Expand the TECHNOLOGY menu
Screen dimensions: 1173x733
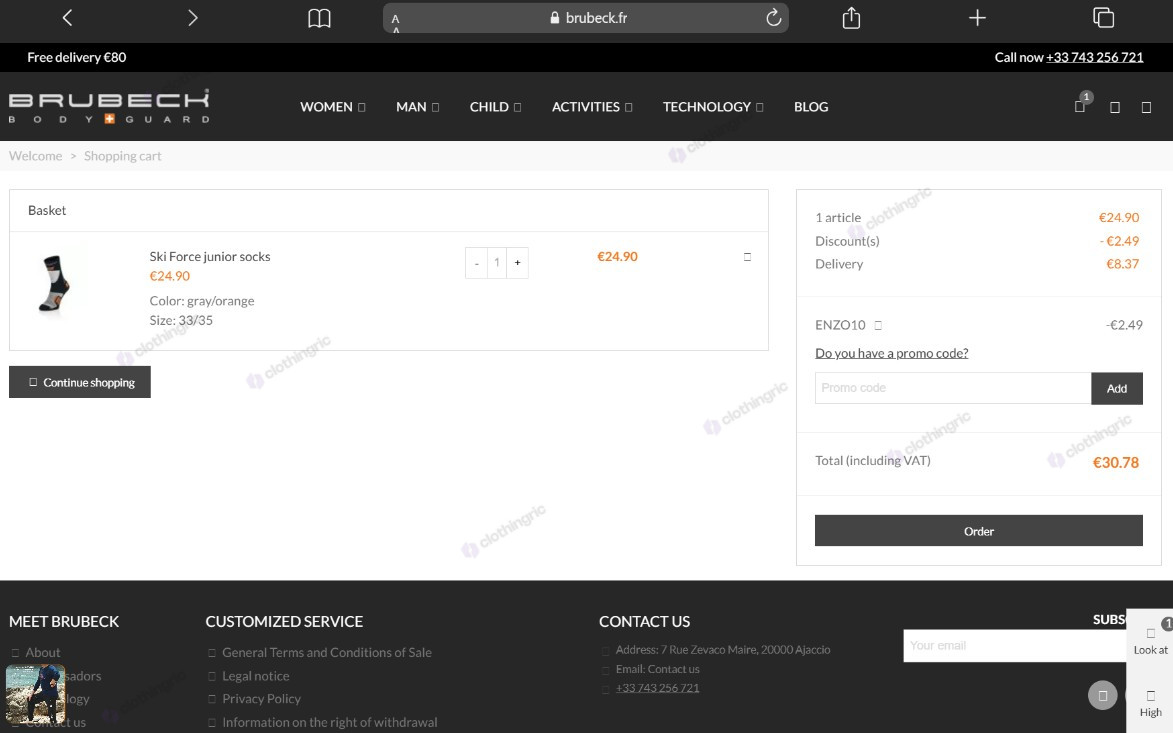point(713,107)
